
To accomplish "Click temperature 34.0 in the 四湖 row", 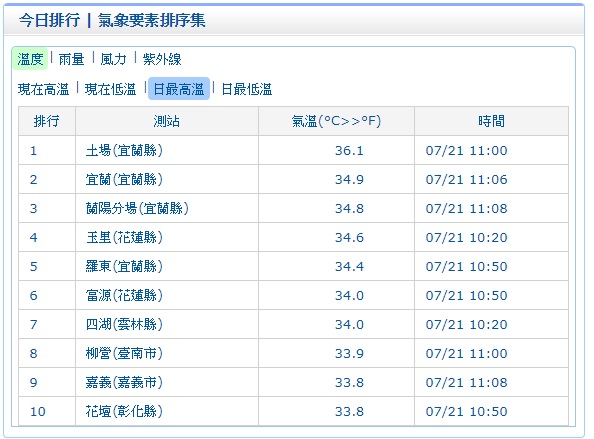I will 349,325.
